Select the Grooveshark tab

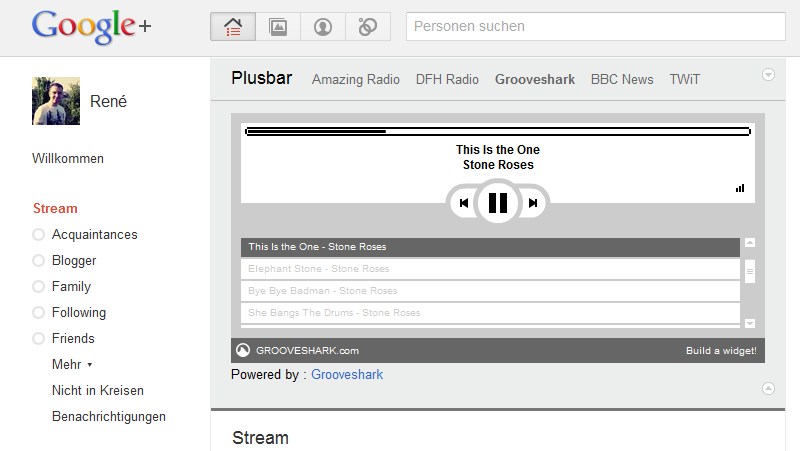(x=535, y=80)
